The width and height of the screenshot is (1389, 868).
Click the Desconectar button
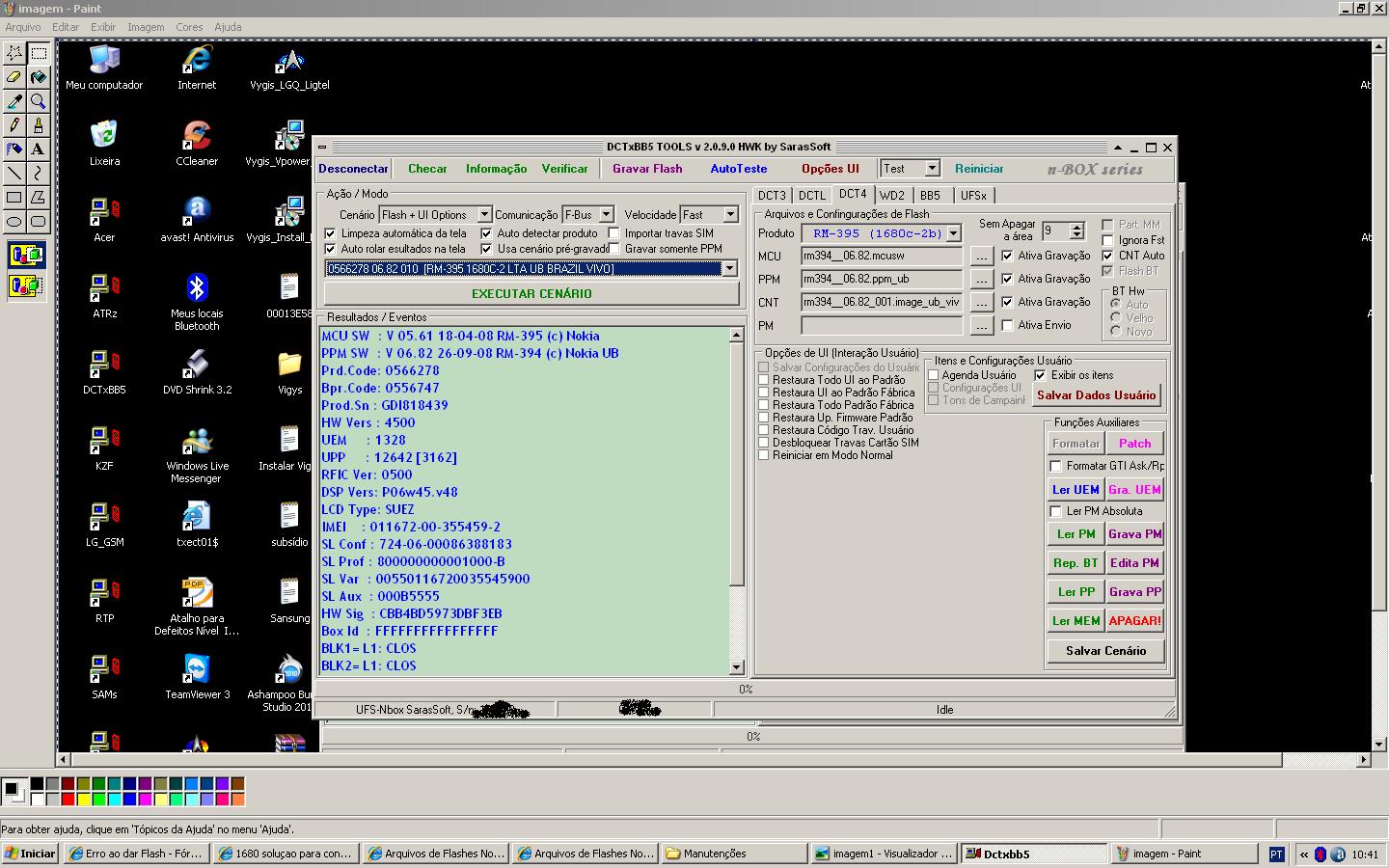(353, 169)
